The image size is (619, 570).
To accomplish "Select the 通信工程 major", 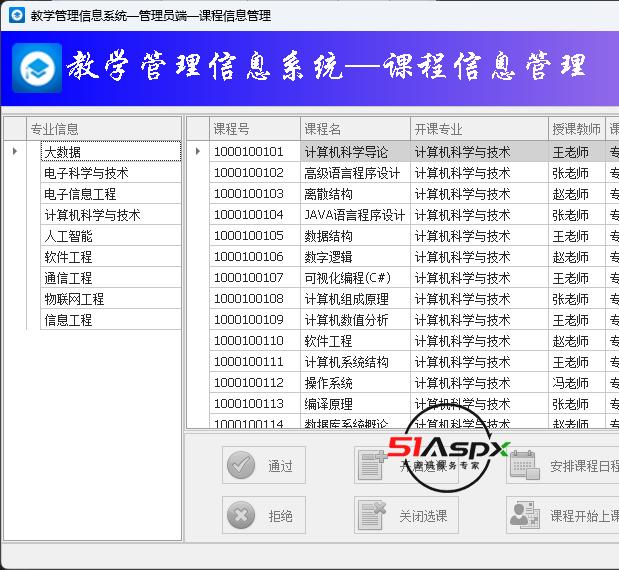I will pos(111,278).
